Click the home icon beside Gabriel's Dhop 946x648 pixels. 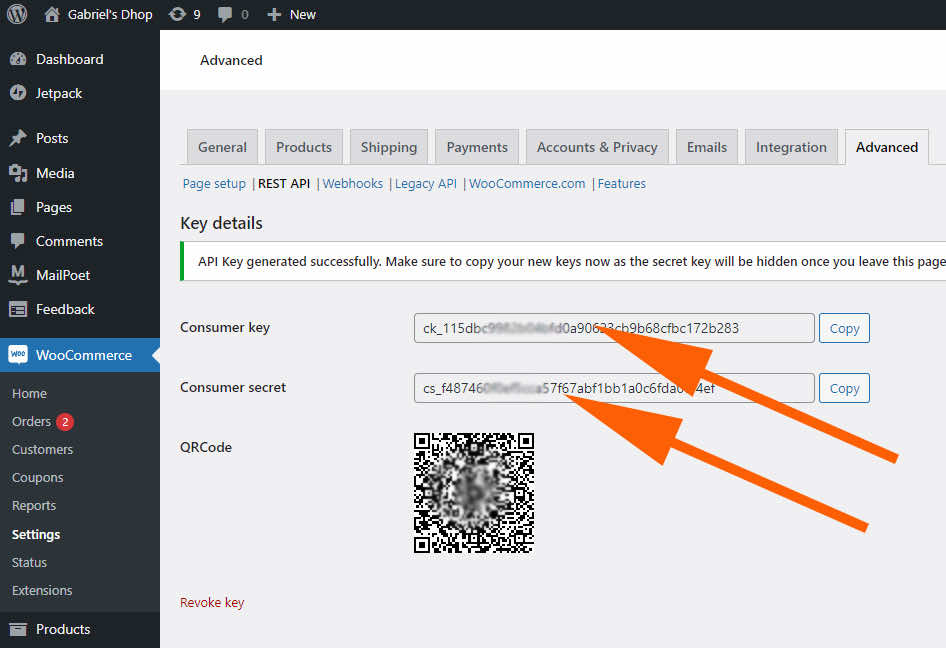click(x=52, y=14)
